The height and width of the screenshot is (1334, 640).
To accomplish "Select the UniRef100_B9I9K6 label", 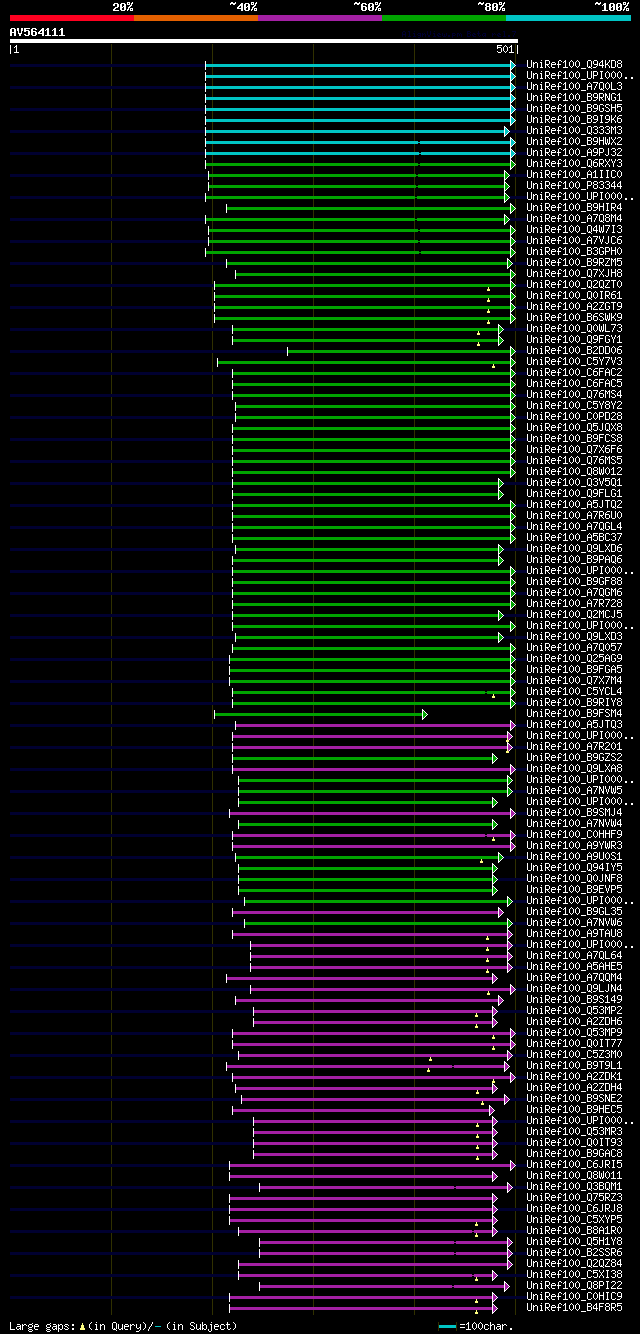I will (x=574, y=119).
